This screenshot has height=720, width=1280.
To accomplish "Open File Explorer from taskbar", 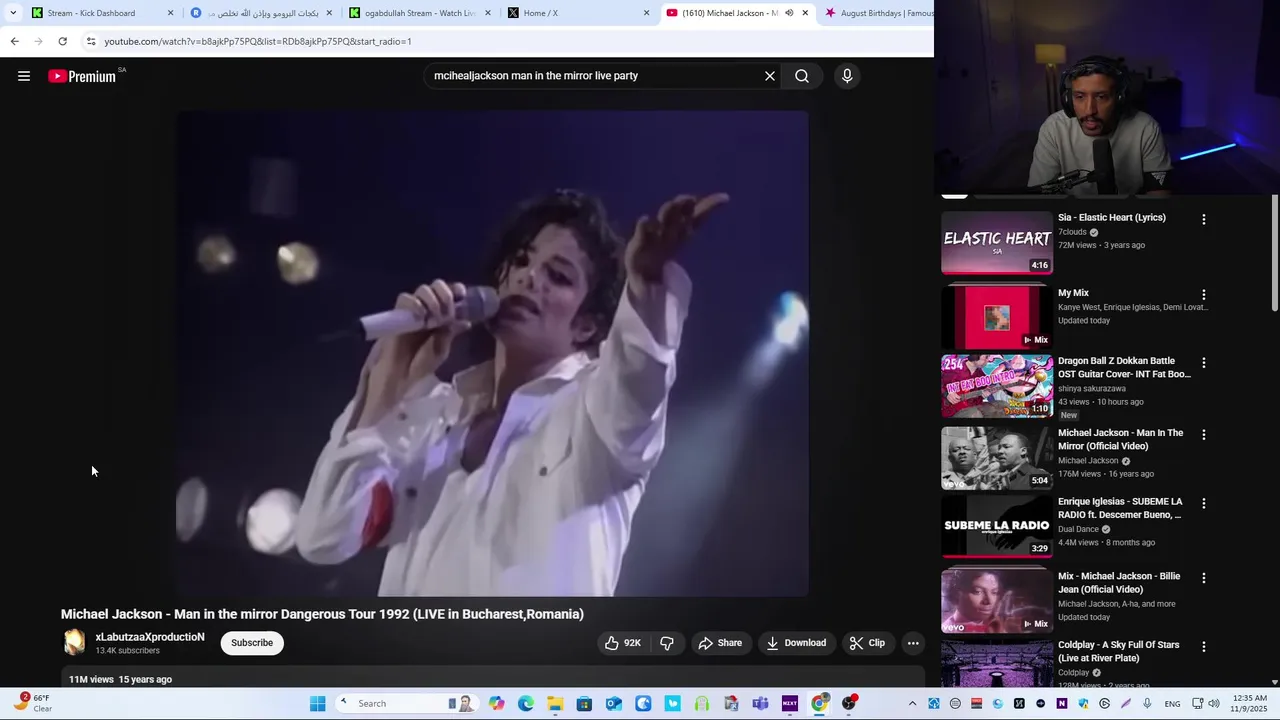I will (x=555, y=704).
